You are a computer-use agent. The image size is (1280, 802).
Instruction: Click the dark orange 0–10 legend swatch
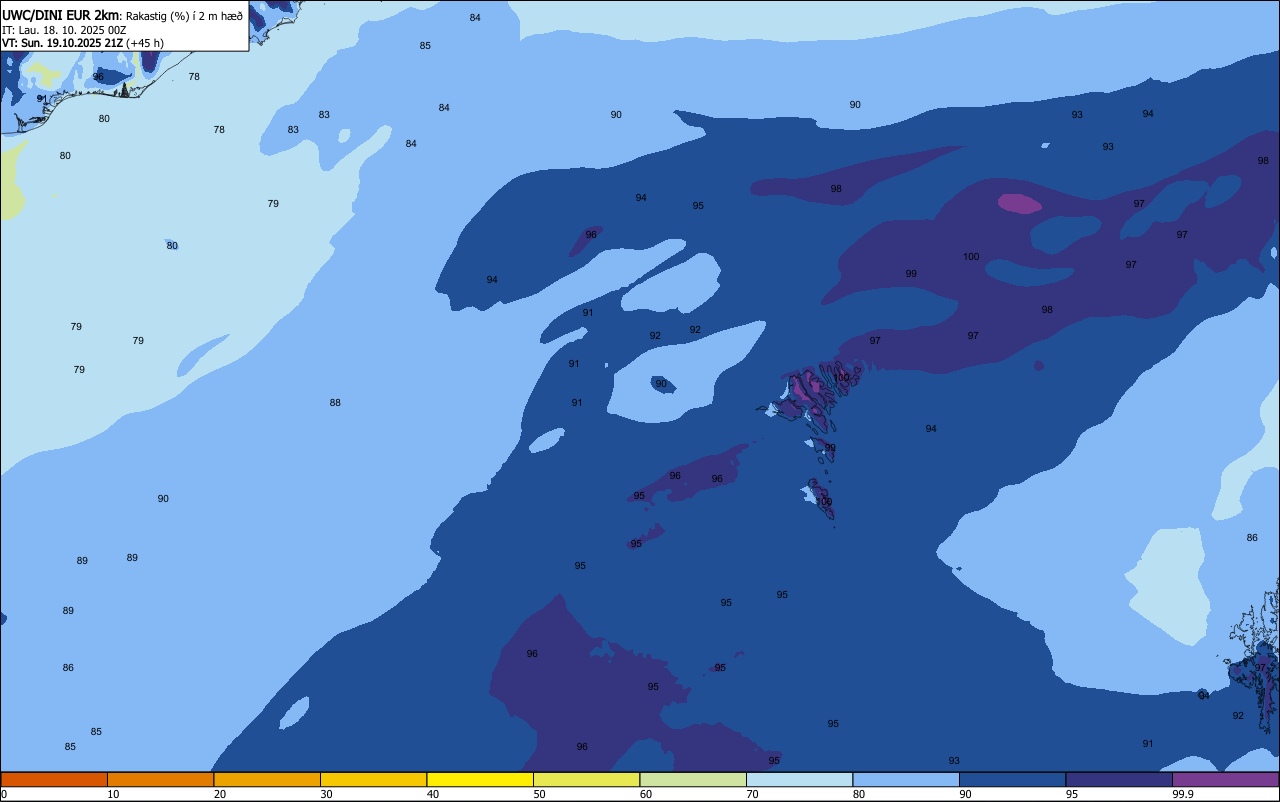click(54, 779)
